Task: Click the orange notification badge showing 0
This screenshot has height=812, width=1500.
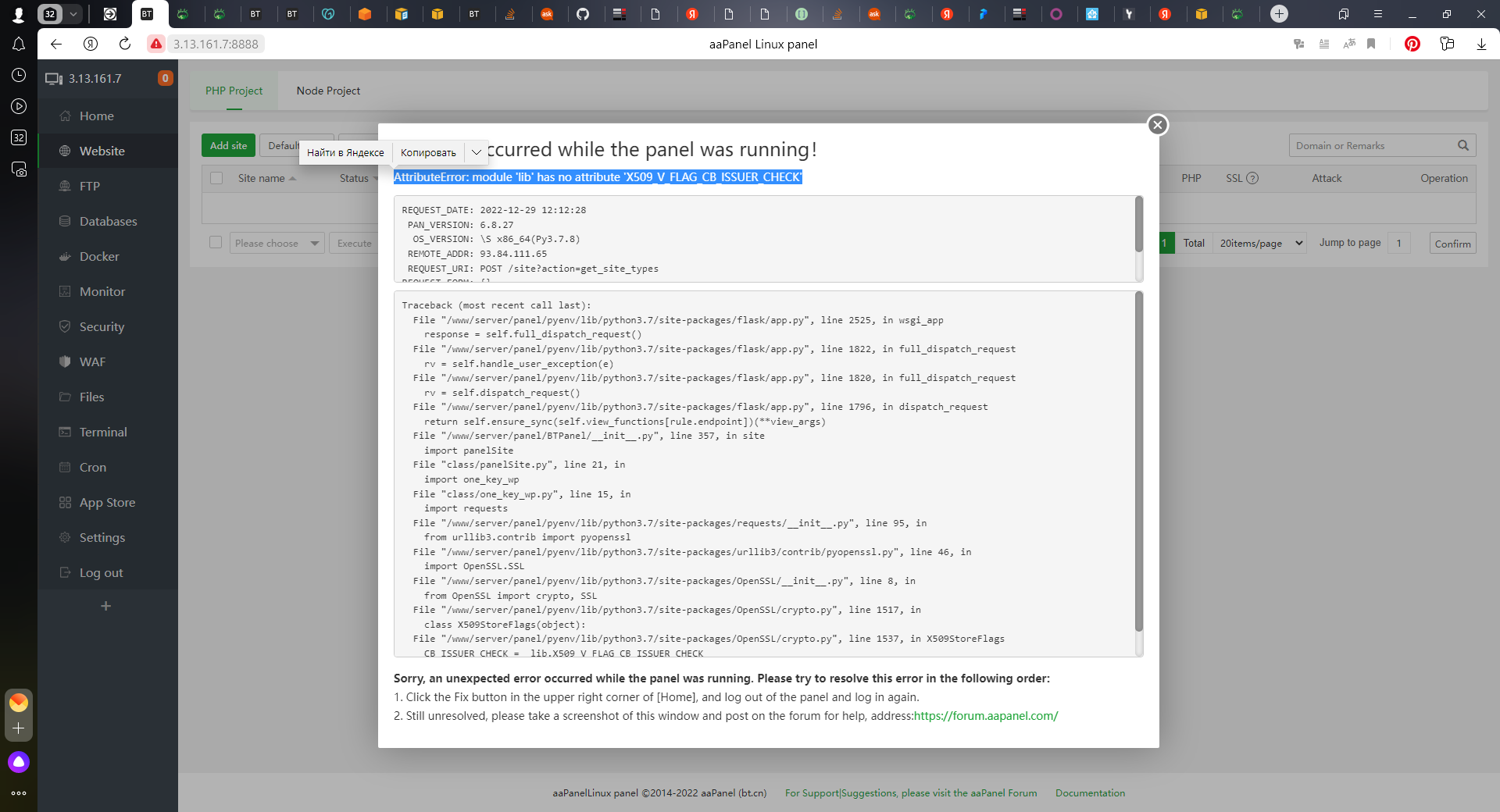Action: pos(165,78)
